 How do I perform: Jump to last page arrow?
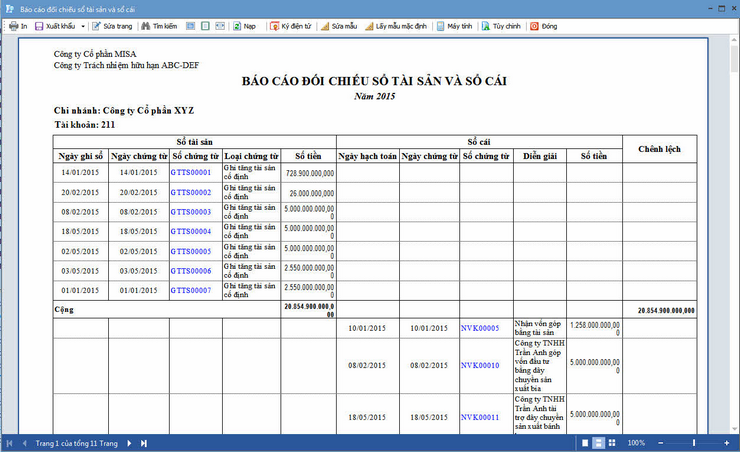(x=143, y=443)
